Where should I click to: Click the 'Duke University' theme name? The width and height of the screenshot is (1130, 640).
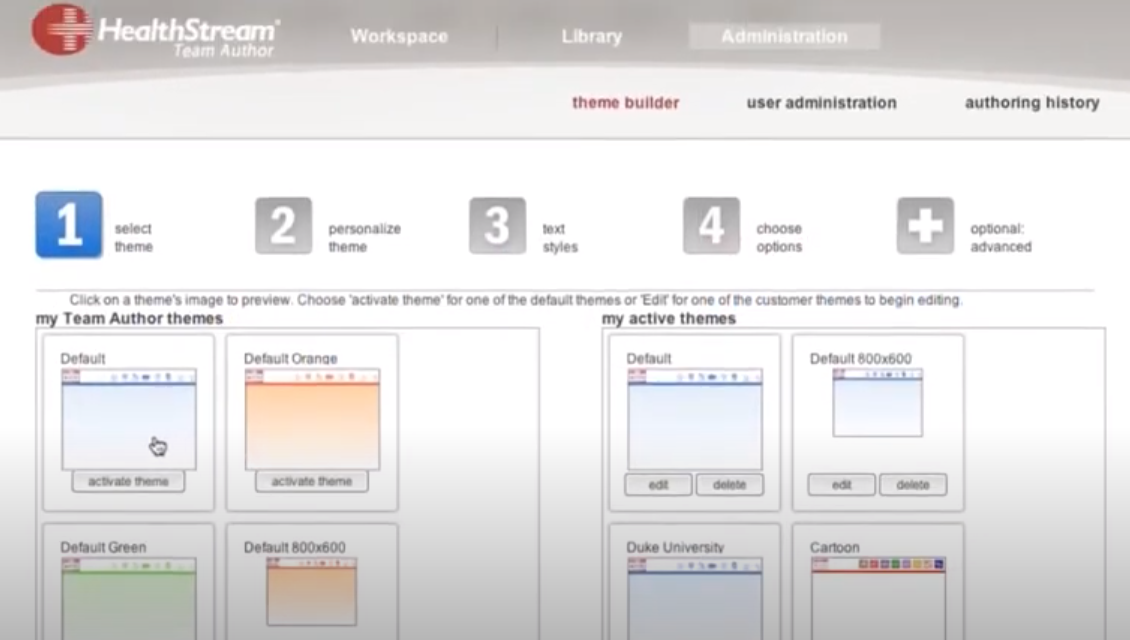click(x=675, y=547)
